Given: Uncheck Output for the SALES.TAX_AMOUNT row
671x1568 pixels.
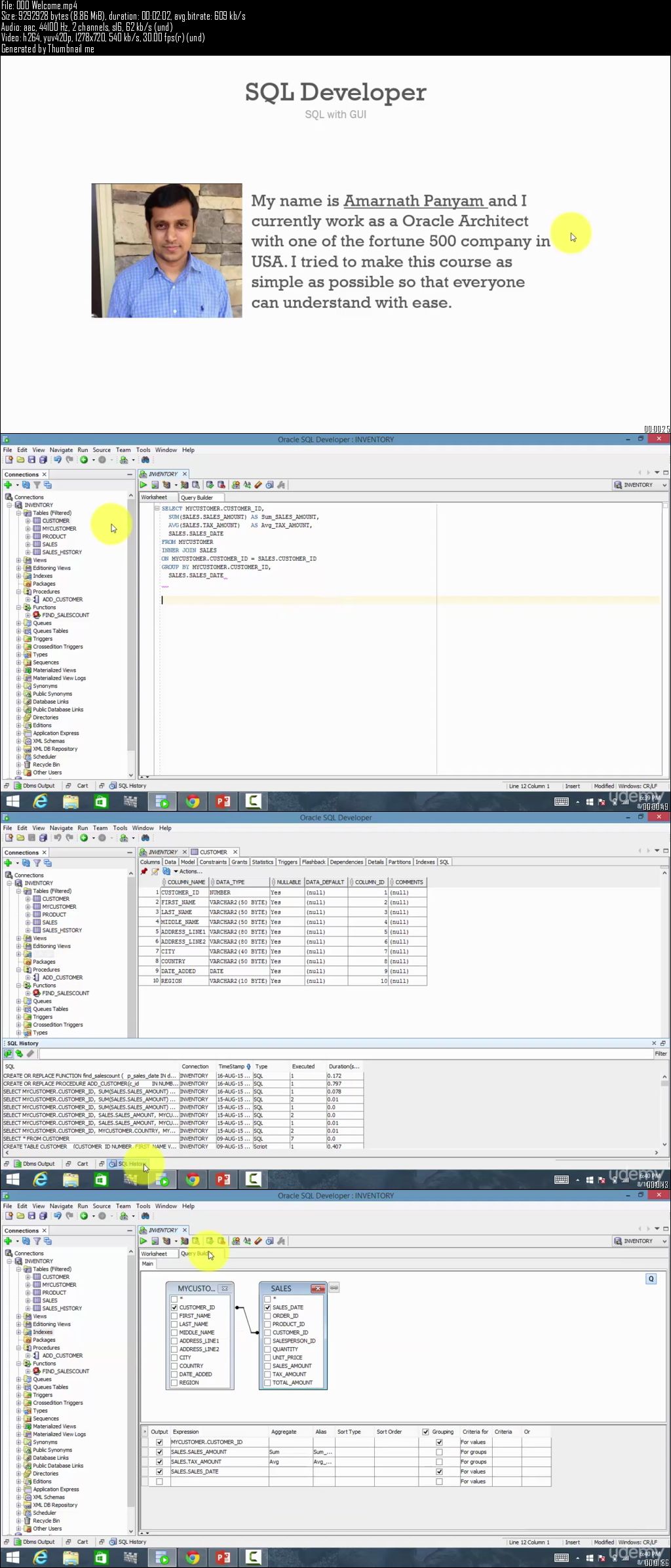Looking at the screenshot, I should coord(159,1462).
